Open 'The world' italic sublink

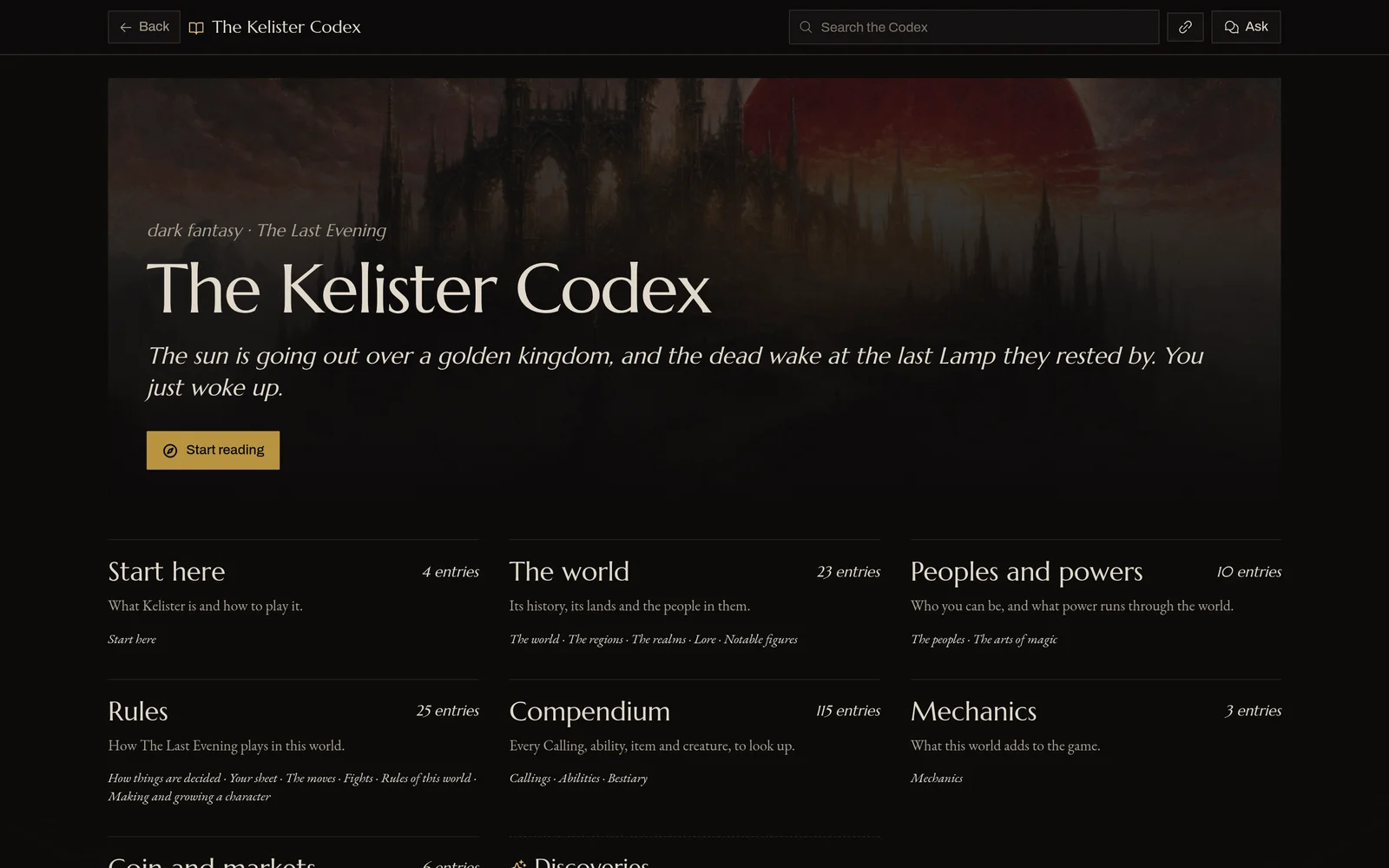tap(535, 640)
